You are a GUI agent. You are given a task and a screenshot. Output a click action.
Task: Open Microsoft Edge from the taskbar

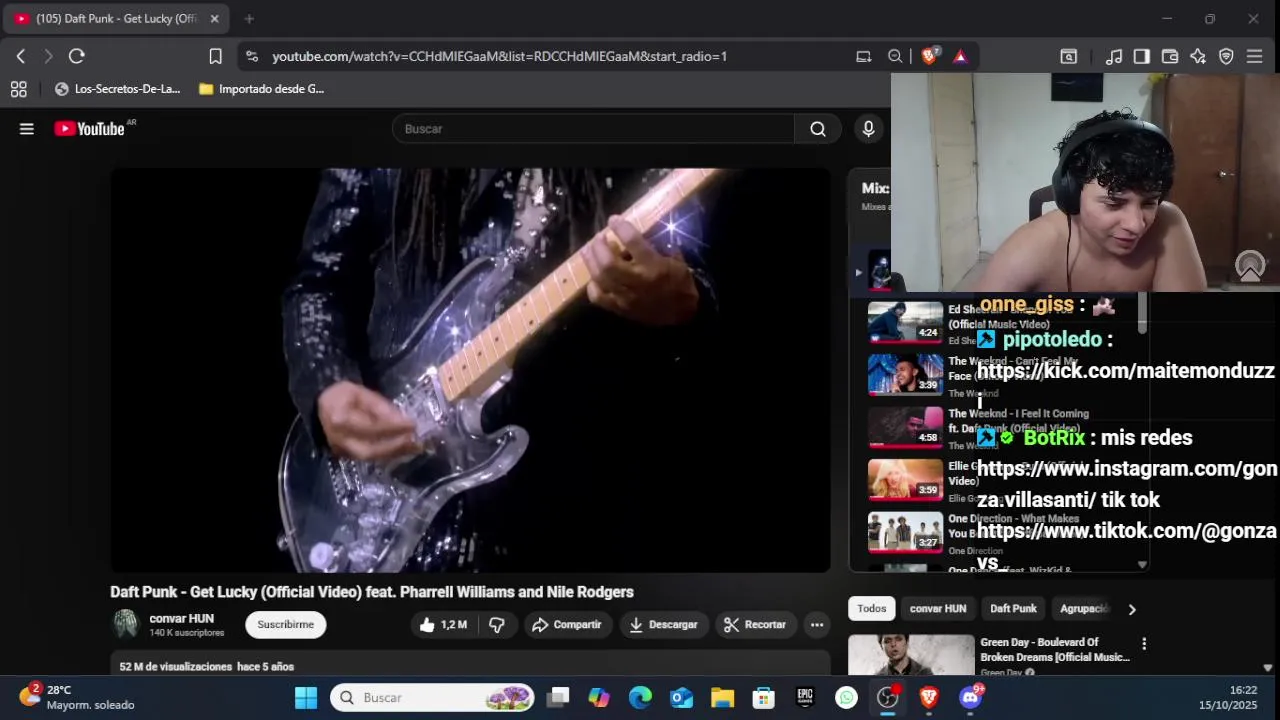640,697
